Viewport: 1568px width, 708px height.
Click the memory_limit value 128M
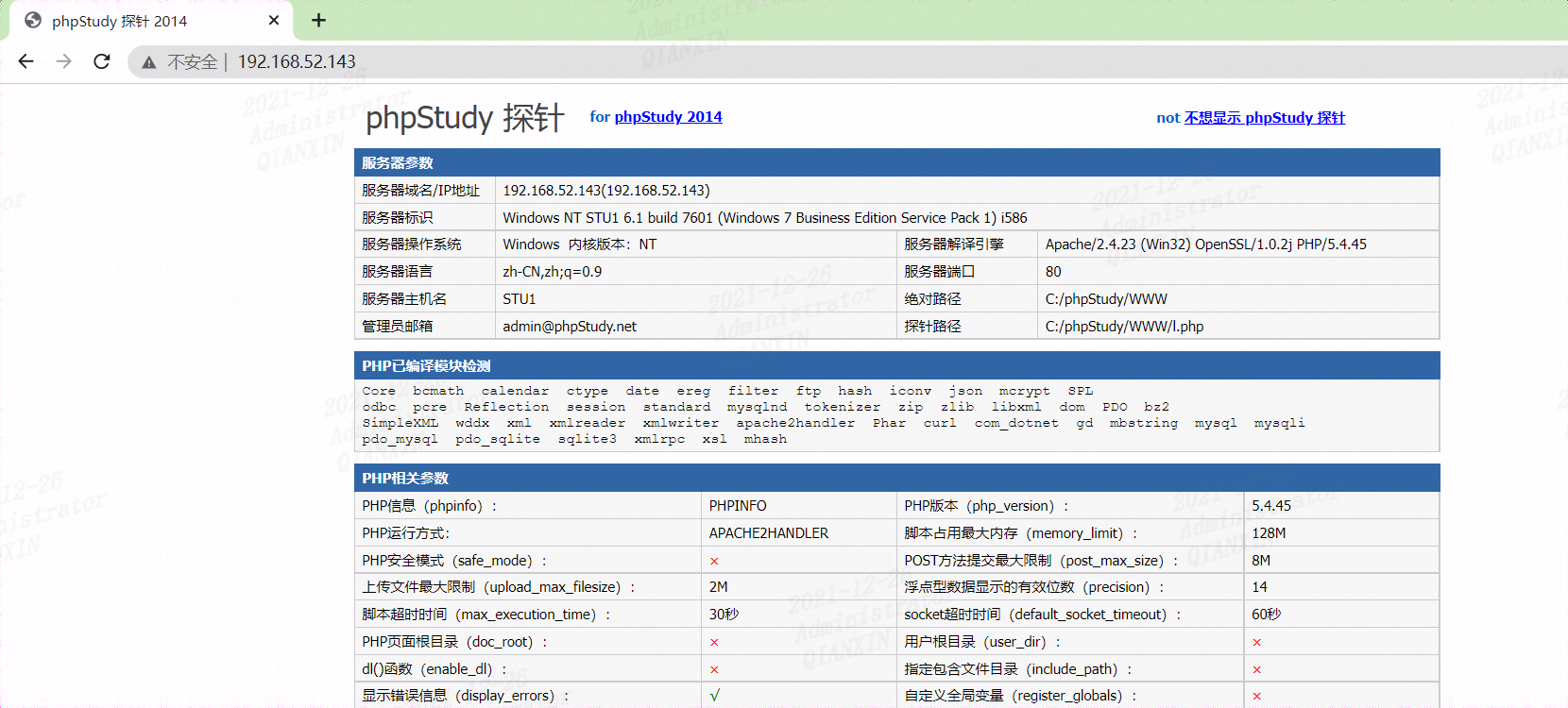click(x=1269, y=533)
